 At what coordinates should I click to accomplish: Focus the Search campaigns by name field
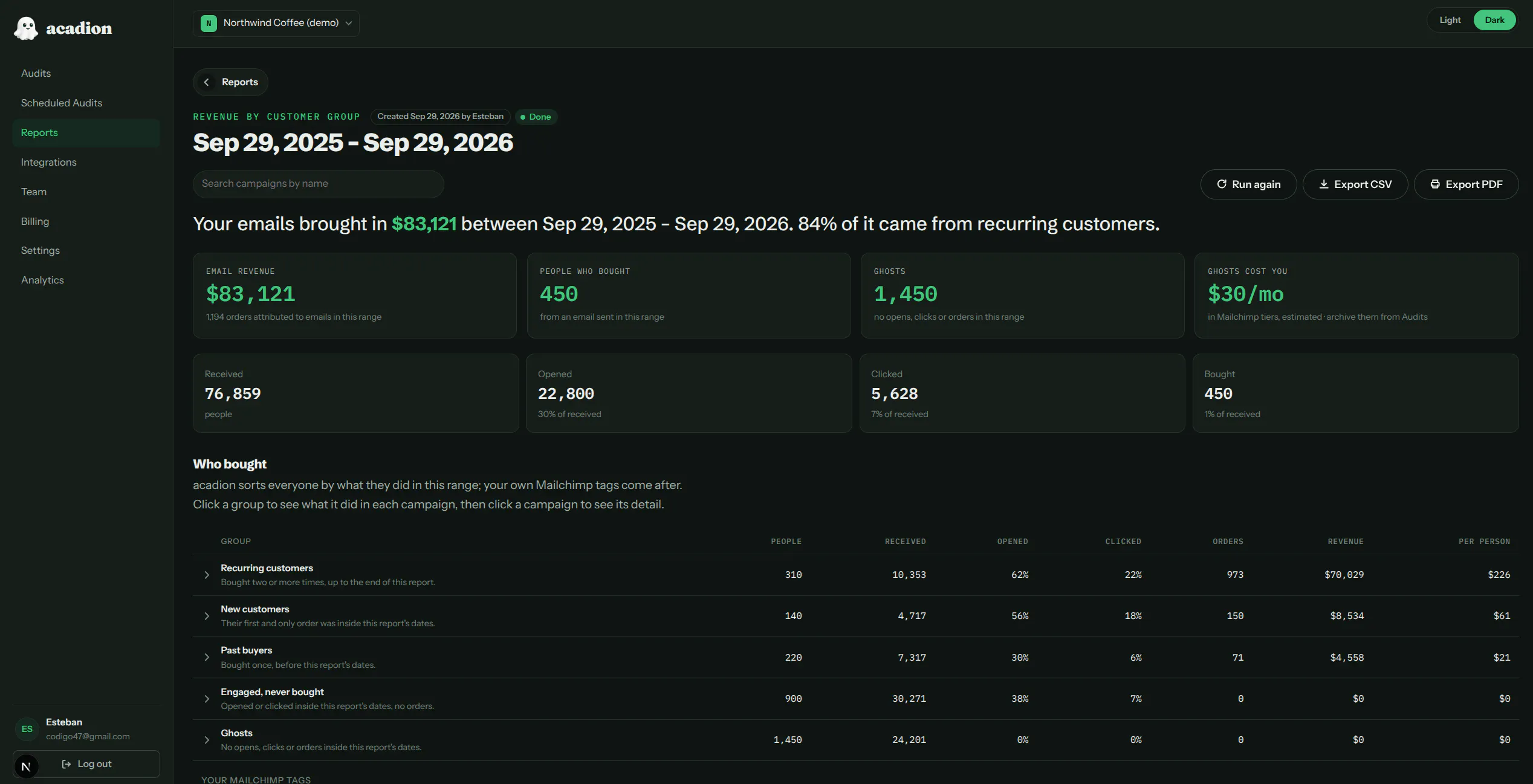(319, 184)
